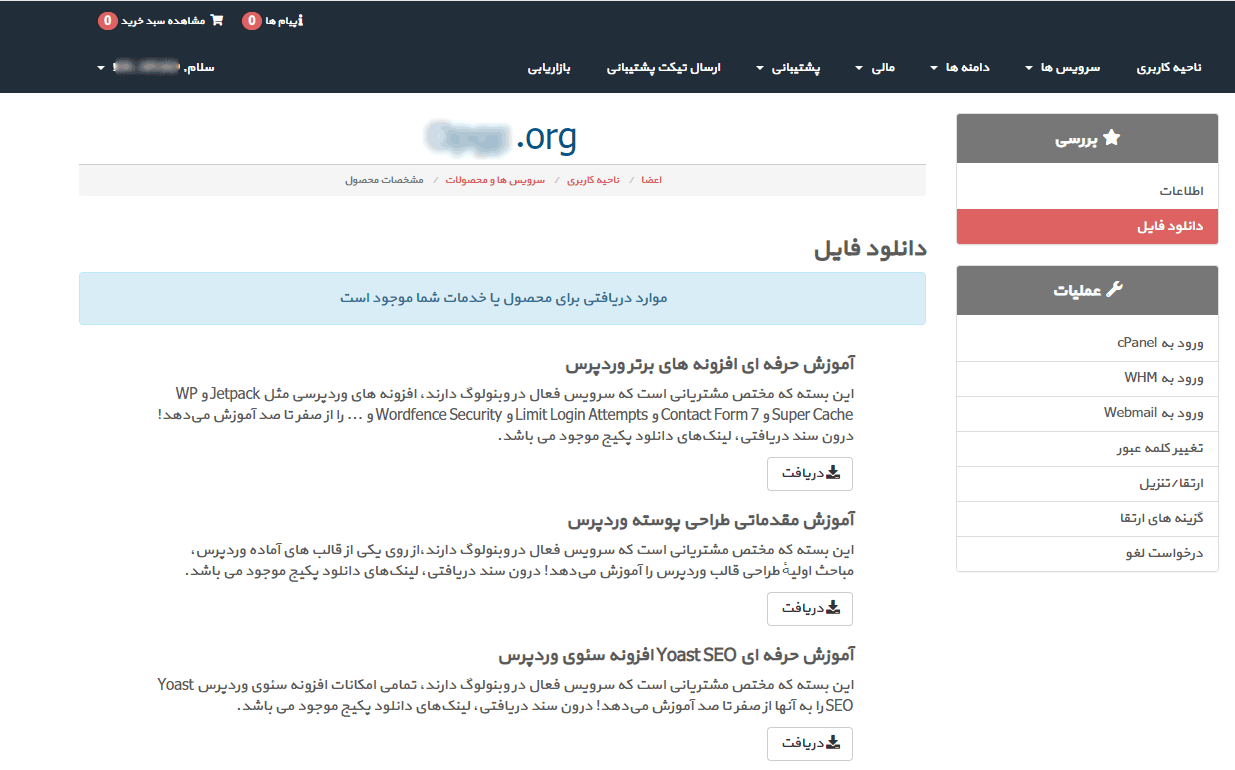Image resolution: width=1235 pixels, height=770 pixels.
Task: Open بازاریابی menu item
Action: coord(549,68)
